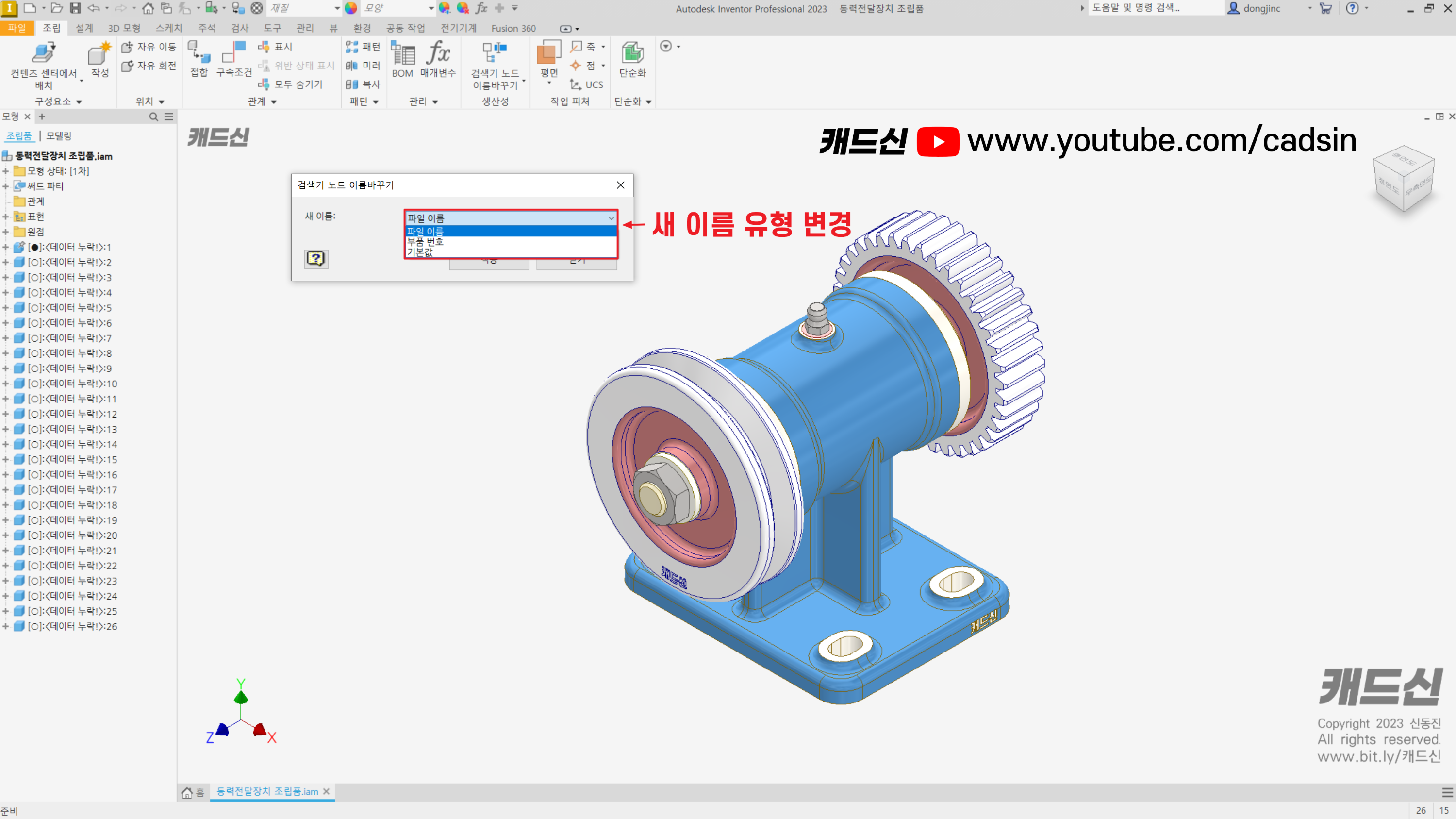
Task: Click the help question icon in rename dialog
Action: click(x=316, y=258)
